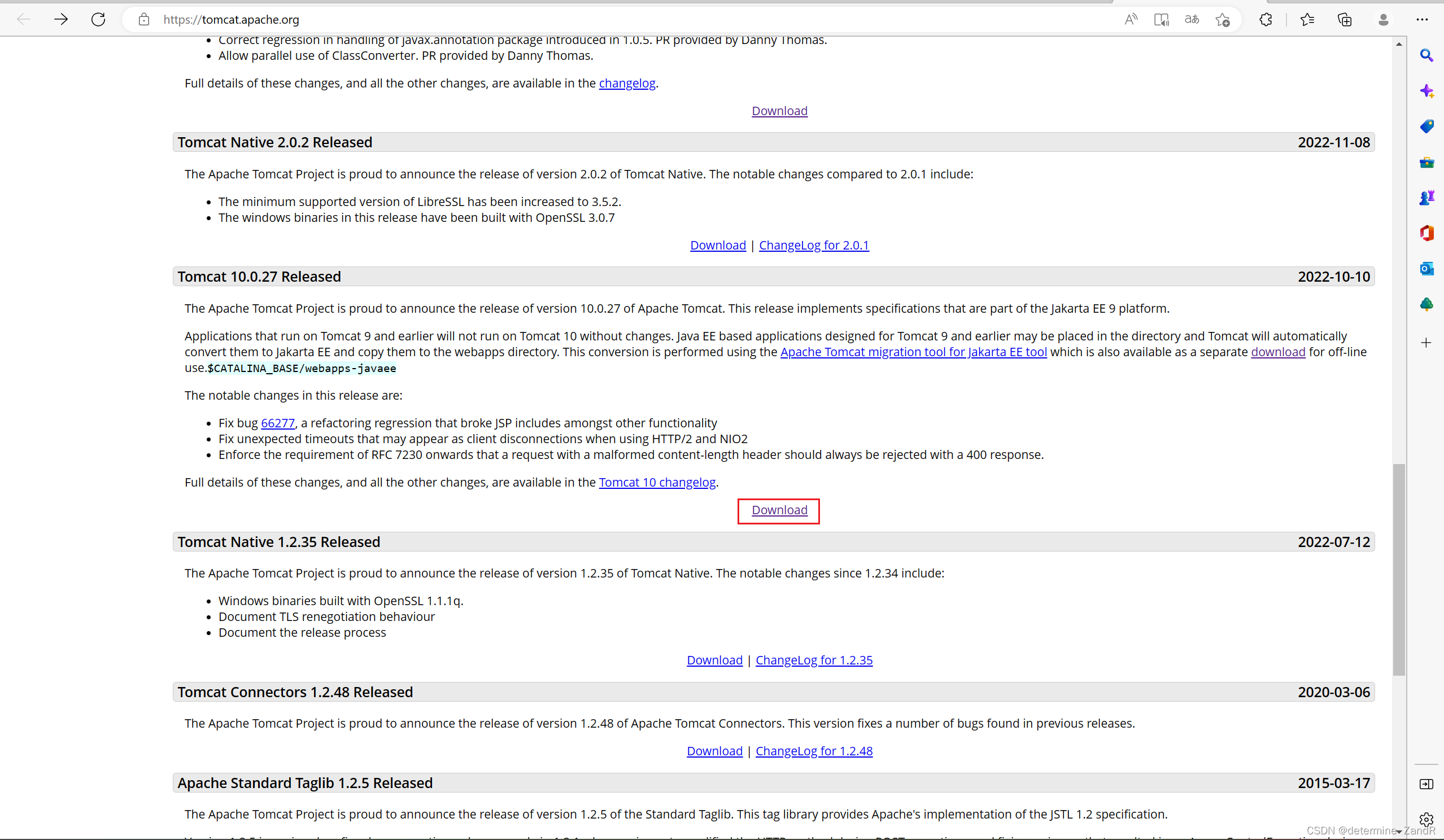Open ChangeLog for 1.2.35 link
This screenshot has width=1444, height=840.
(814, 660)
